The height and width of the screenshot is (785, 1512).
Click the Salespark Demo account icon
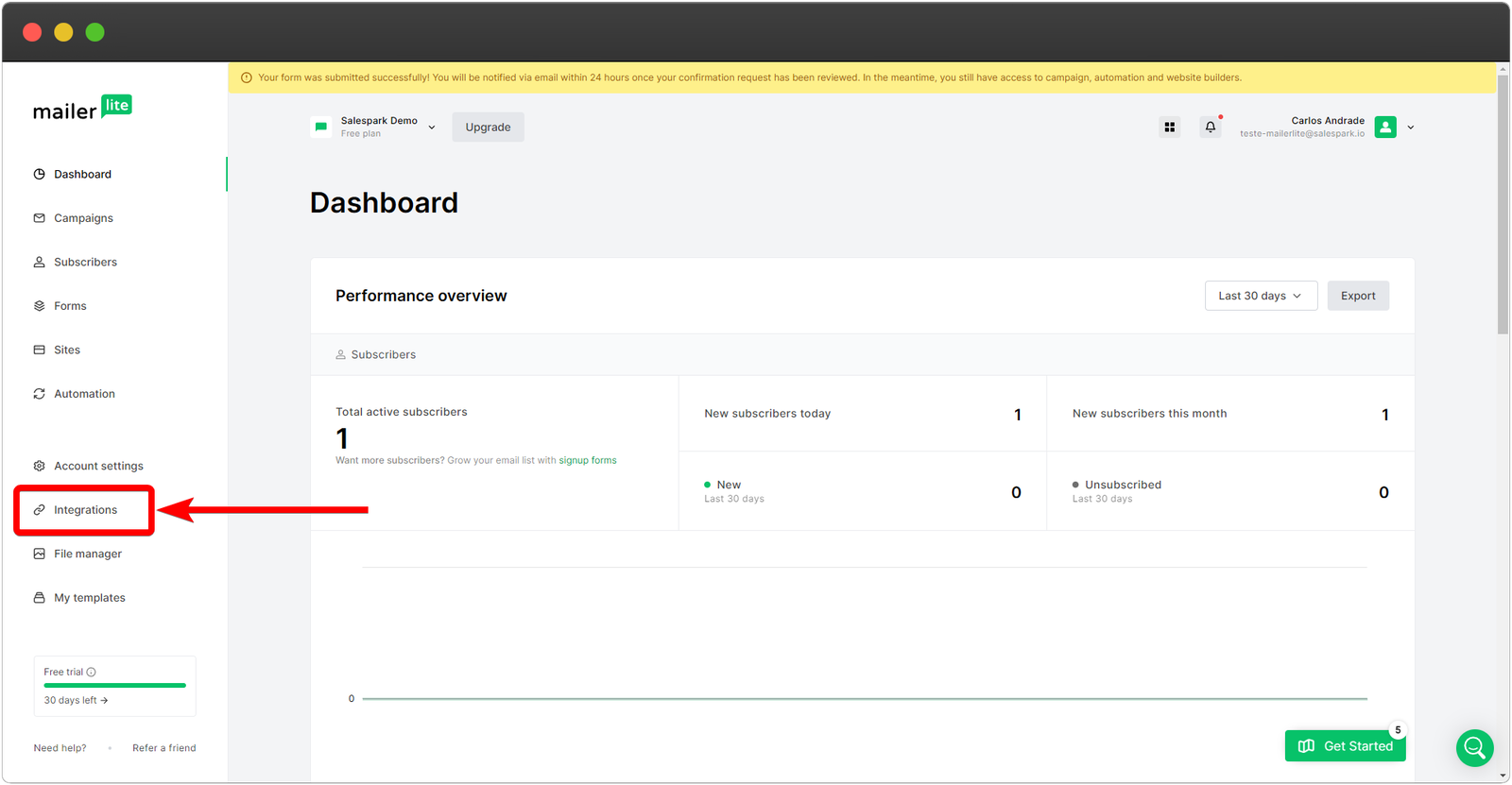click(321, 127)
